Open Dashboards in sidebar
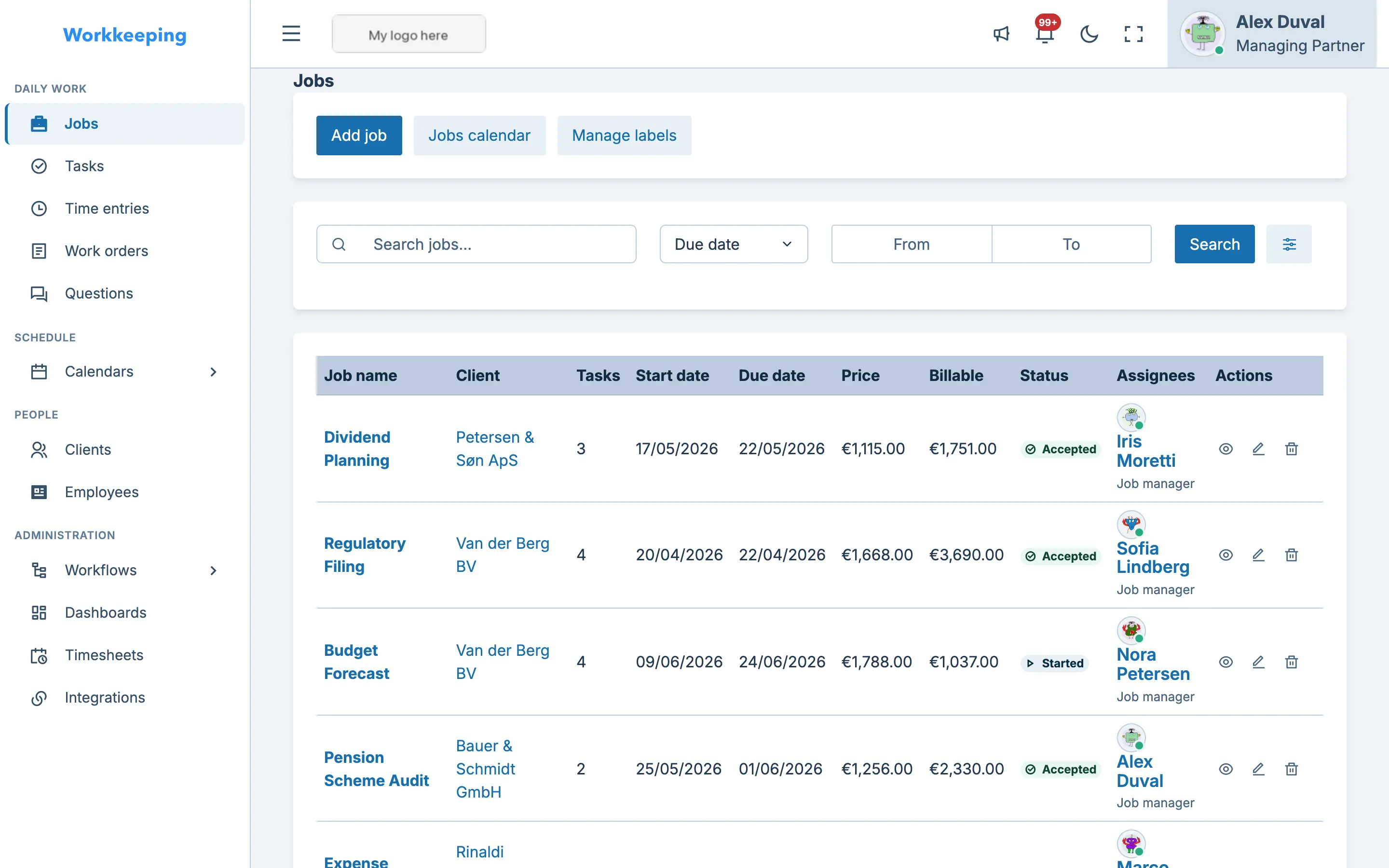Image resolution: width=1389 pixels, height=868 pixels. 124,612
